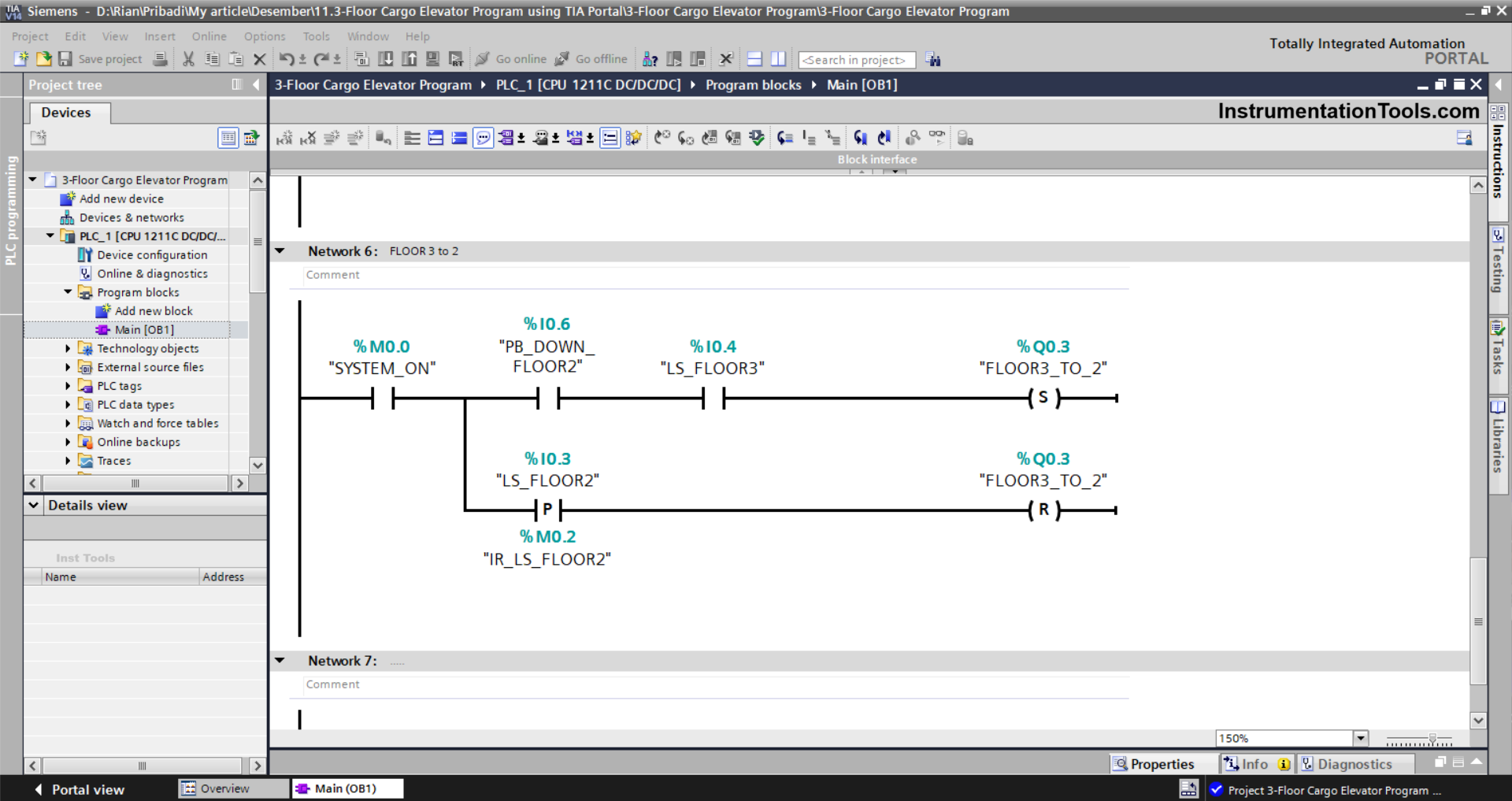Click the print icon in main toolbar
The width and height of the screenshot is (1512, 801).
click(x=160, y=59)
